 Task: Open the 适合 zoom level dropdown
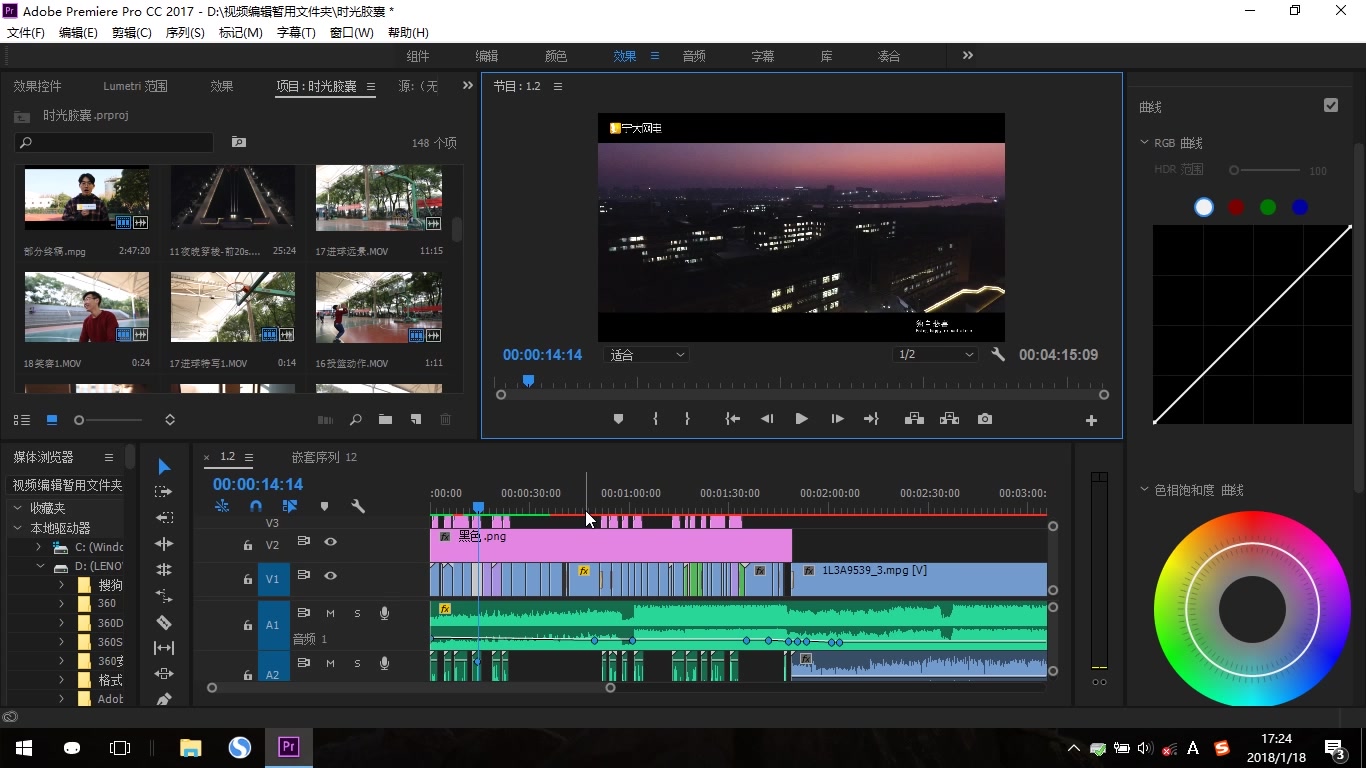(x=647, y=355)
